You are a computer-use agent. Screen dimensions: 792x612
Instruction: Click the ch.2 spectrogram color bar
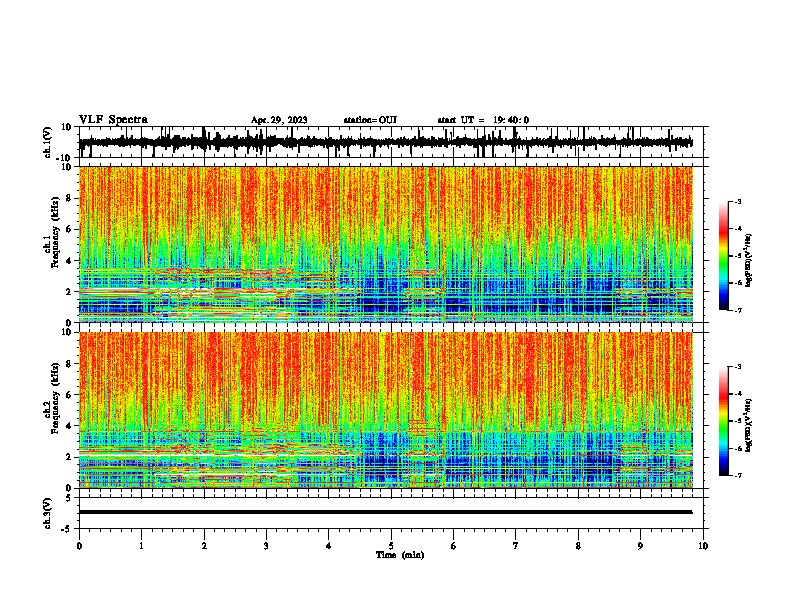click(x=723, y=421)
